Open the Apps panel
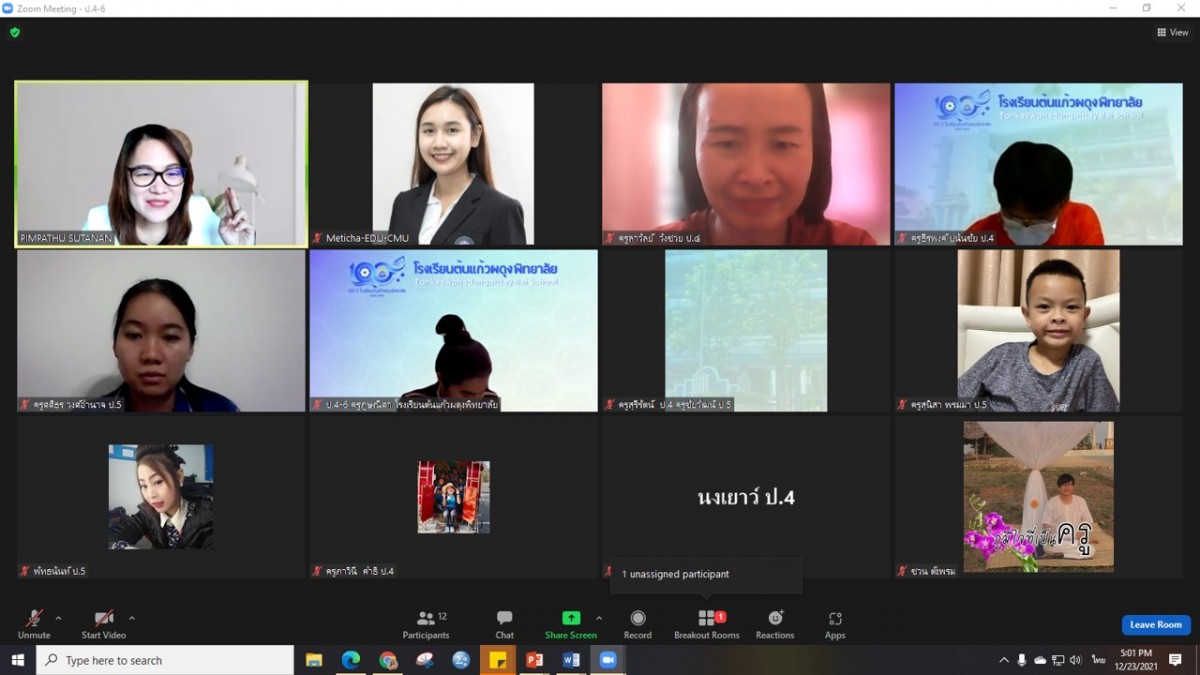Viewport: 1200px width, 675px height. click(x=835, y=619)
